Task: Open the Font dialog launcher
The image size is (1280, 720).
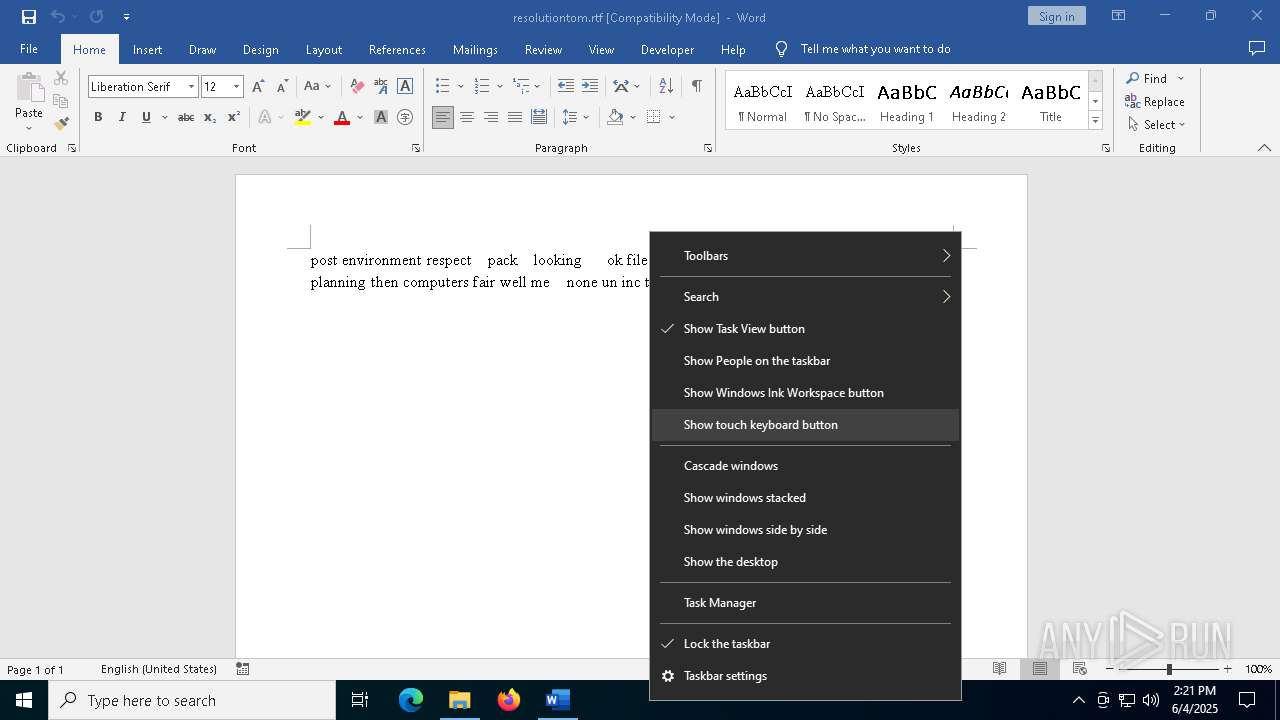Action: click(416, 148)
